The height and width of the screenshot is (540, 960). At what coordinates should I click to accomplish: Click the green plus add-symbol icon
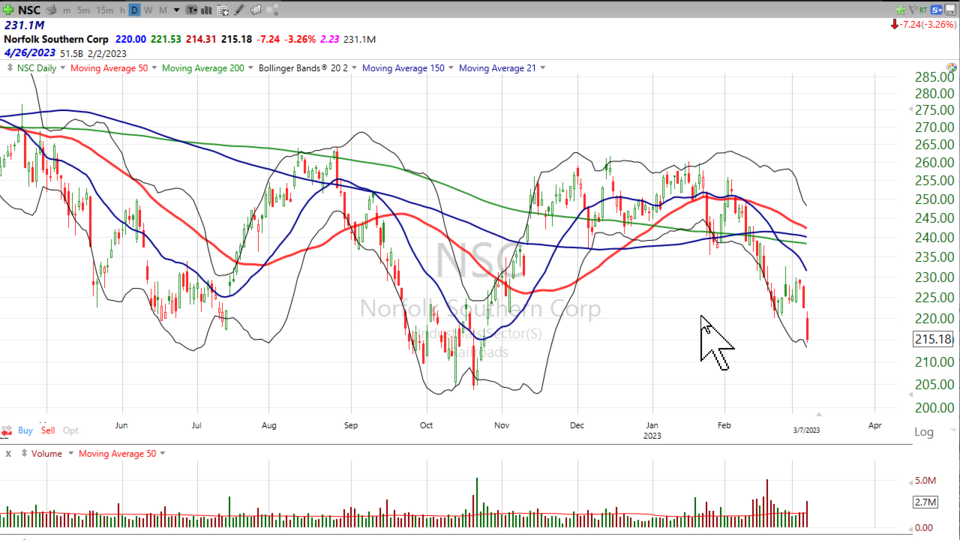pos(9,10)
